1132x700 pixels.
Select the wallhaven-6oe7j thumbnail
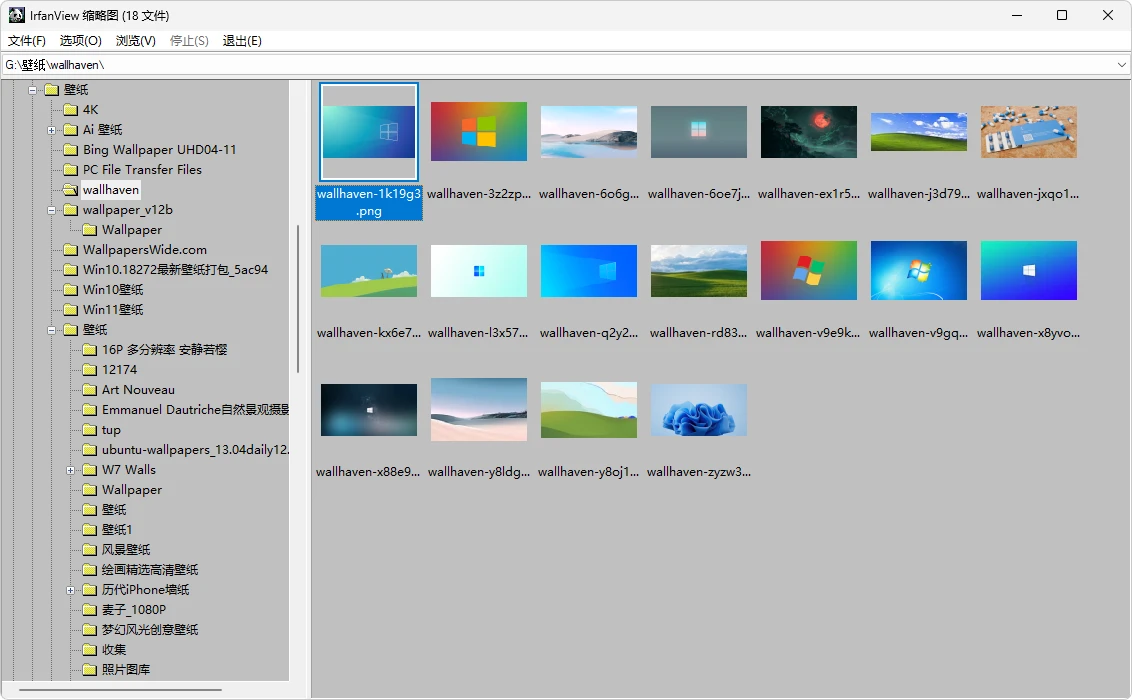point(699,132)
